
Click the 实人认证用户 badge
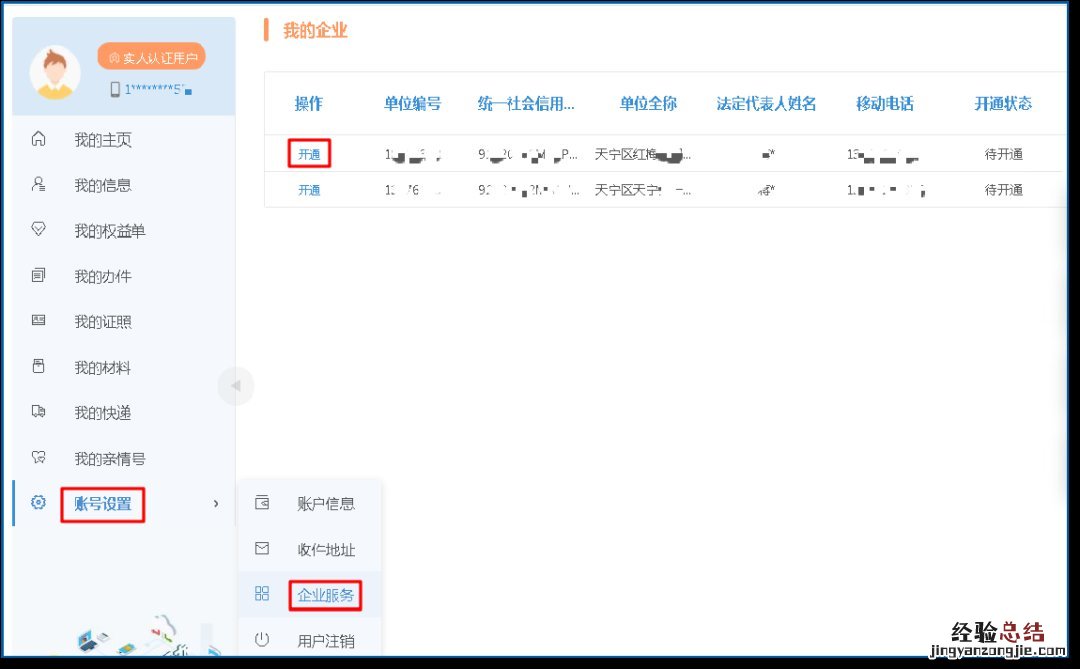[152, 57]
